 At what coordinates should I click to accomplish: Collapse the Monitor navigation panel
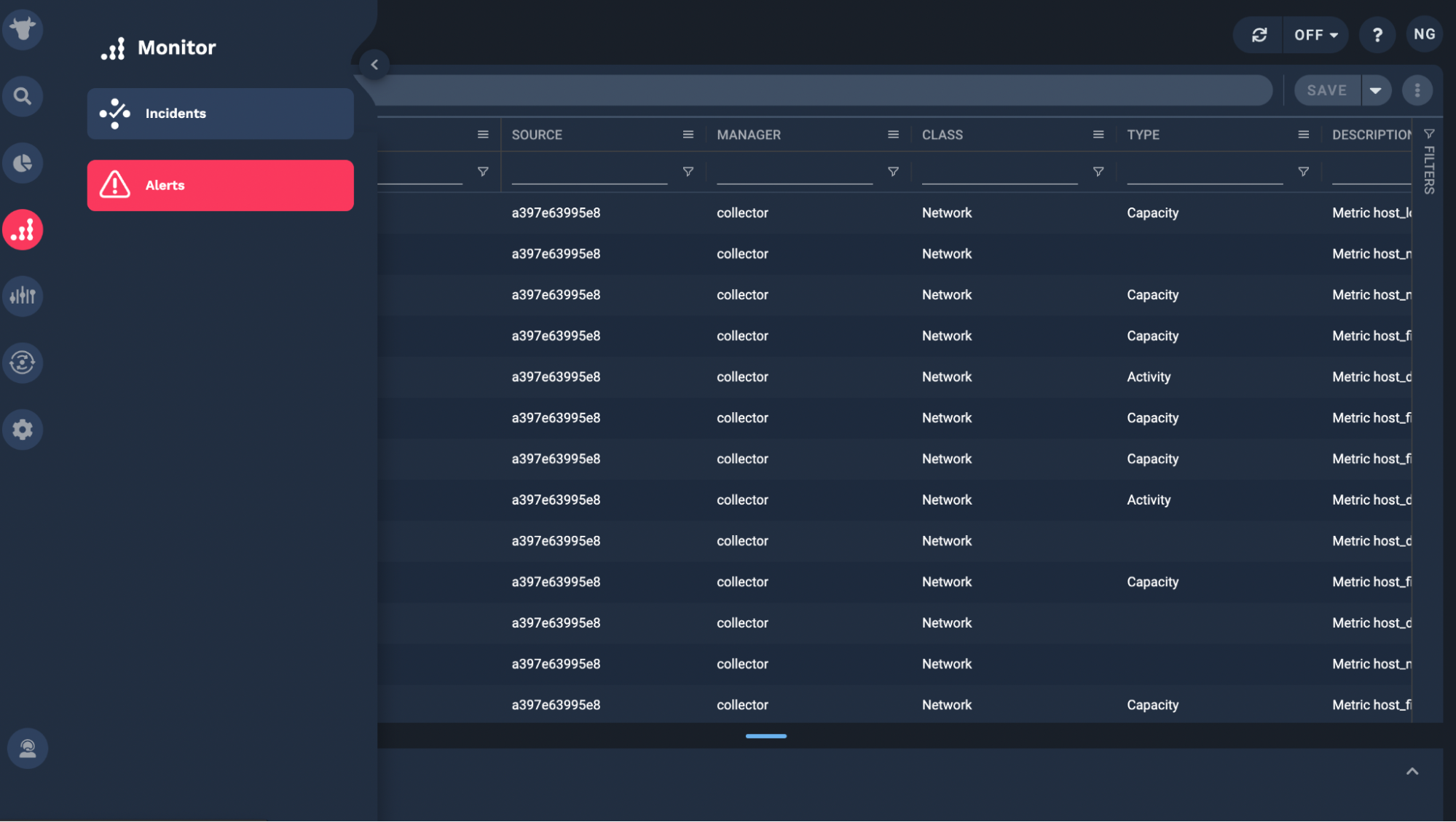point(374,64)
